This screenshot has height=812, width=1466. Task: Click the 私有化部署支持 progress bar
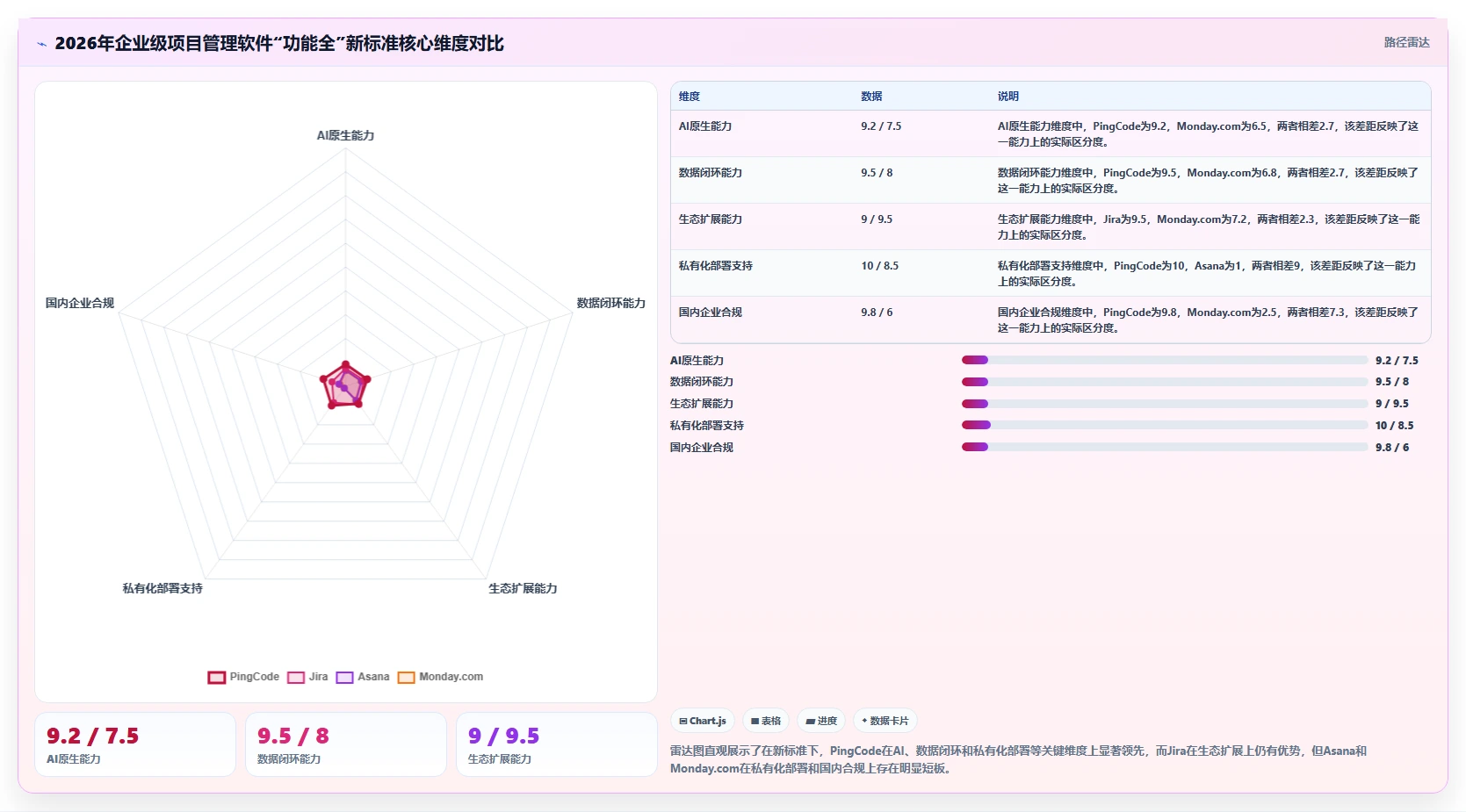tap(1165, 425)
